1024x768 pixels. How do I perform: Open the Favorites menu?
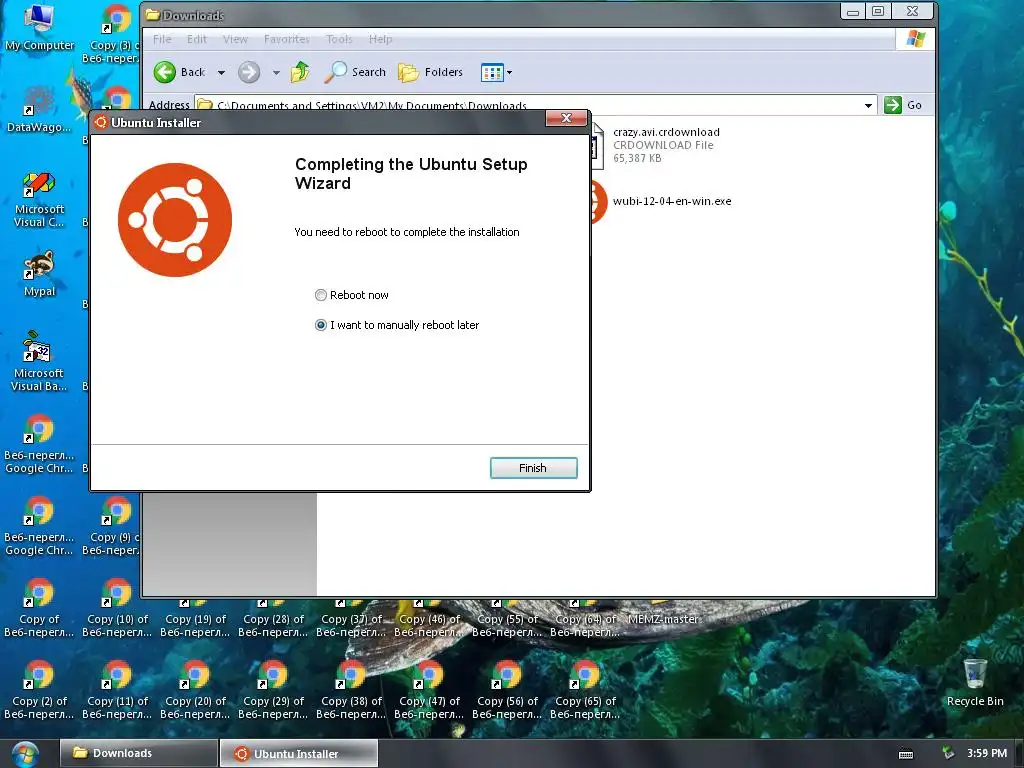(287, 39)
